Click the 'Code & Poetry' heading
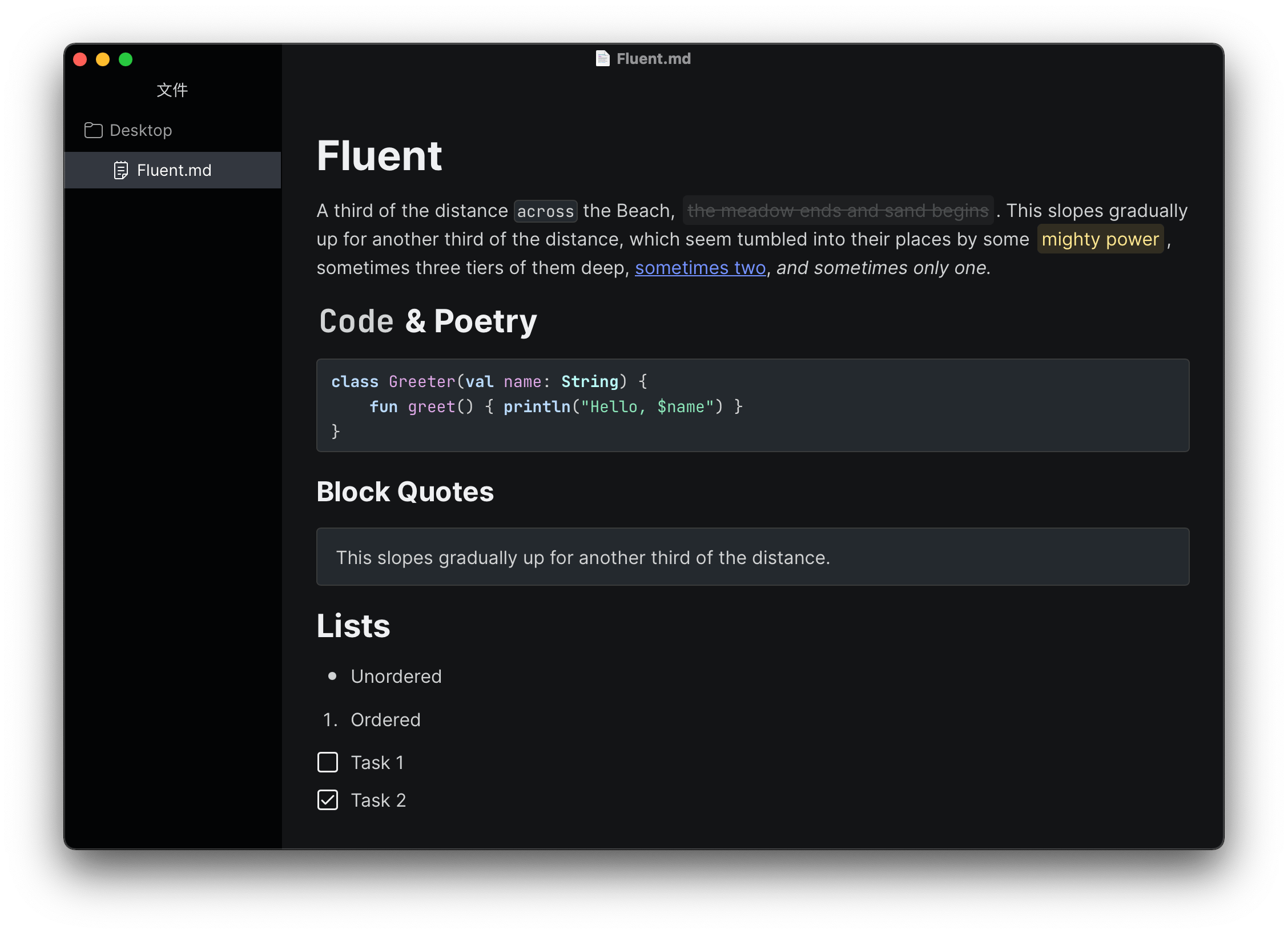Image resolution: width=1288 pixels, height=934 pixels. [x=428, y=321]
